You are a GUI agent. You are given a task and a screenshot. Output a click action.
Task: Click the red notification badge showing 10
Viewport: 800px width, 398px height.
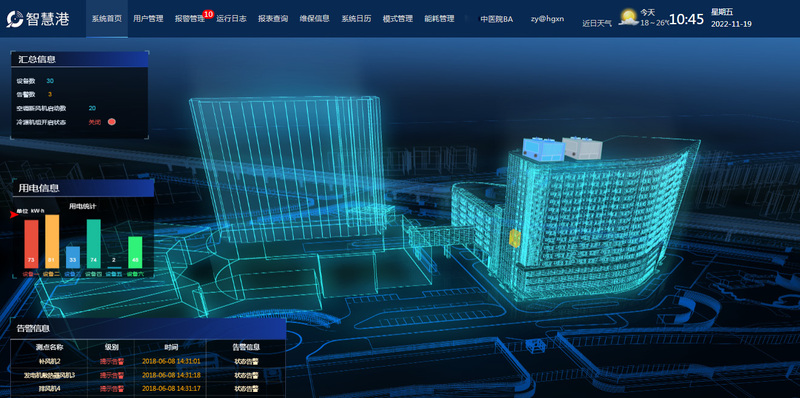click(x=208, y=14)
